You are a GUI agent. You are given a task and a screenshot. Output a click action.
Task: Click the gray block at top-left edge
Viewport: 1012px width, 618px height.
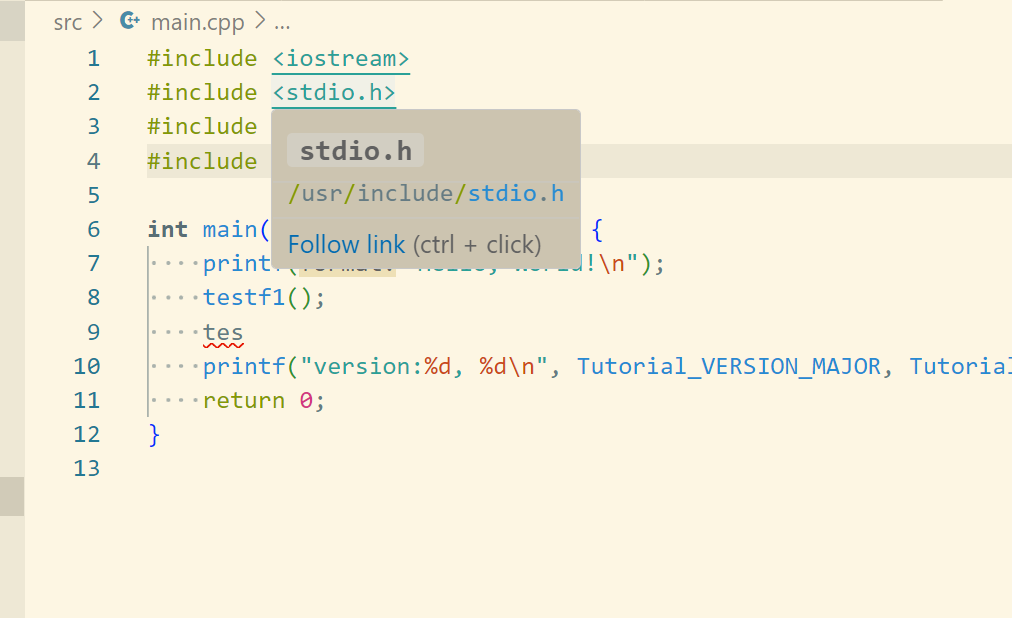click(11, 20)
